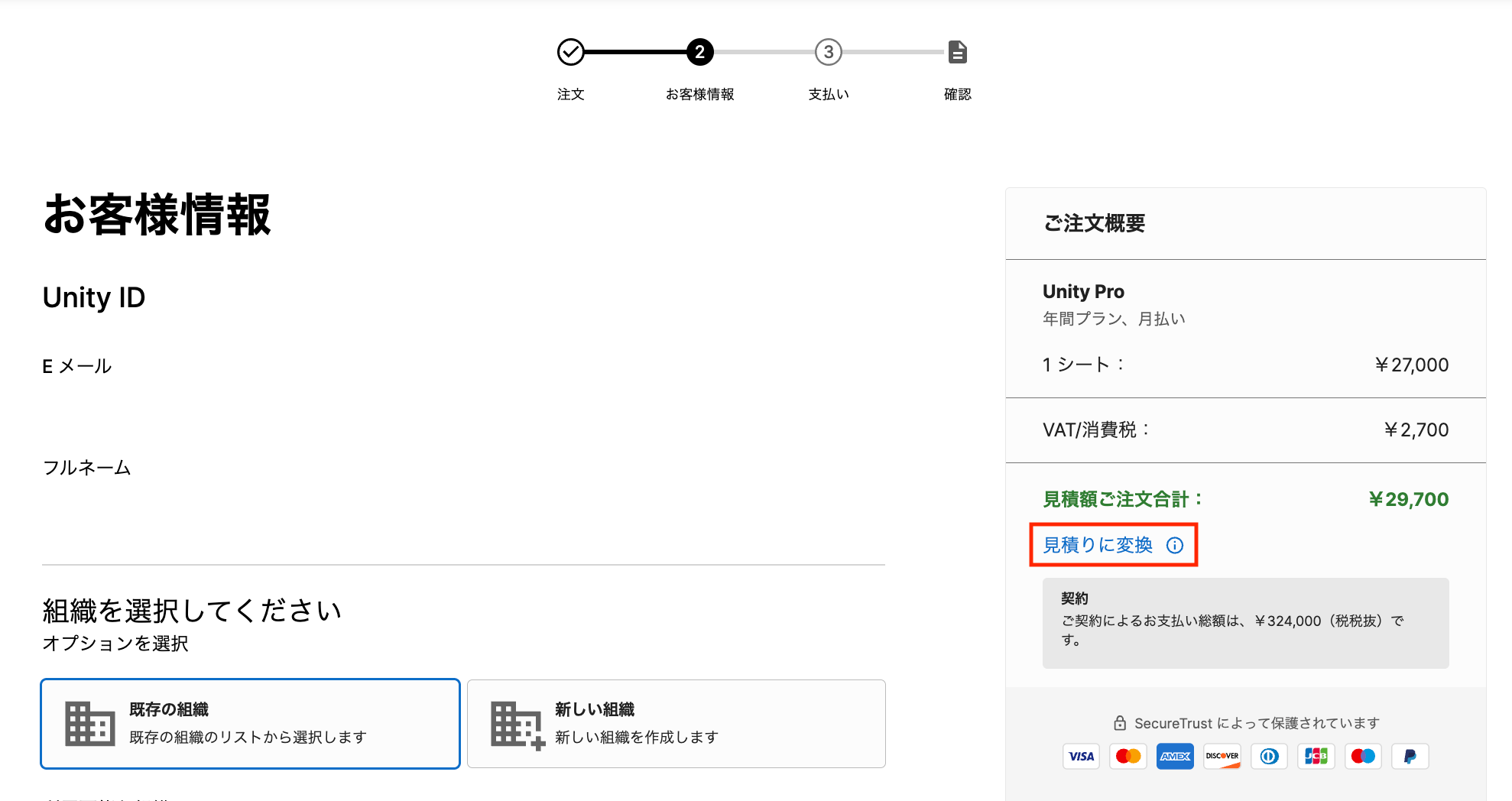The image size is (1512, 801).
Task: Click the VAT/消費税 label
Action: (x=1097, y=430)
